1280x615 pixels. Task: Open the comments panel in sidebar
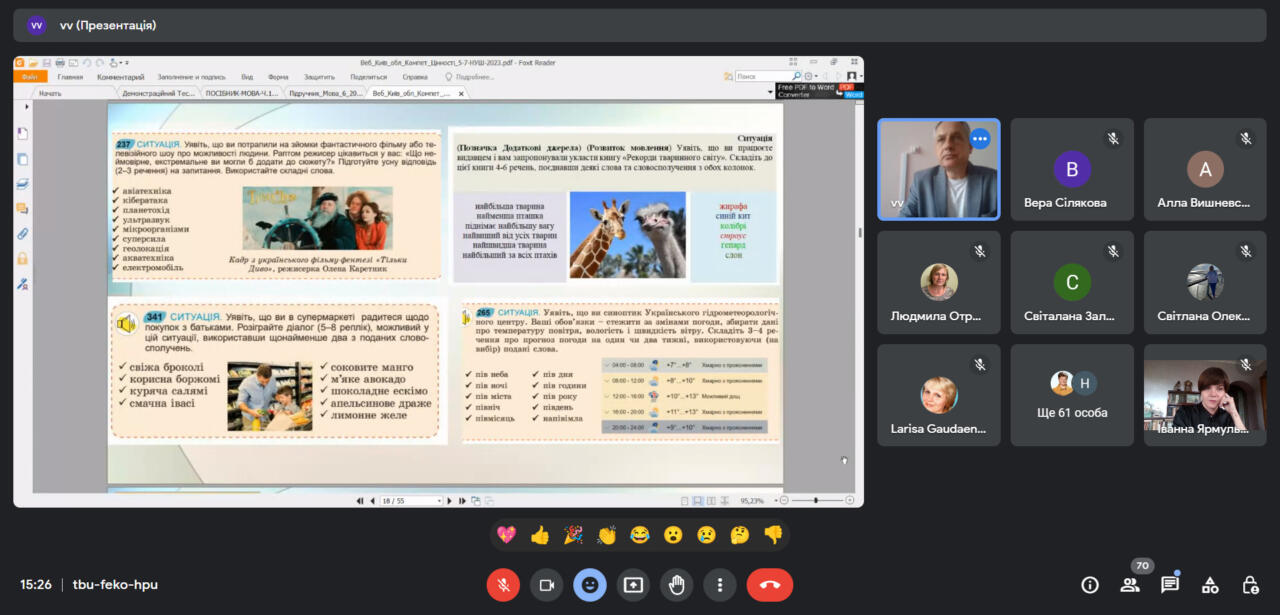pyautogui.click(x=22, y=209)
